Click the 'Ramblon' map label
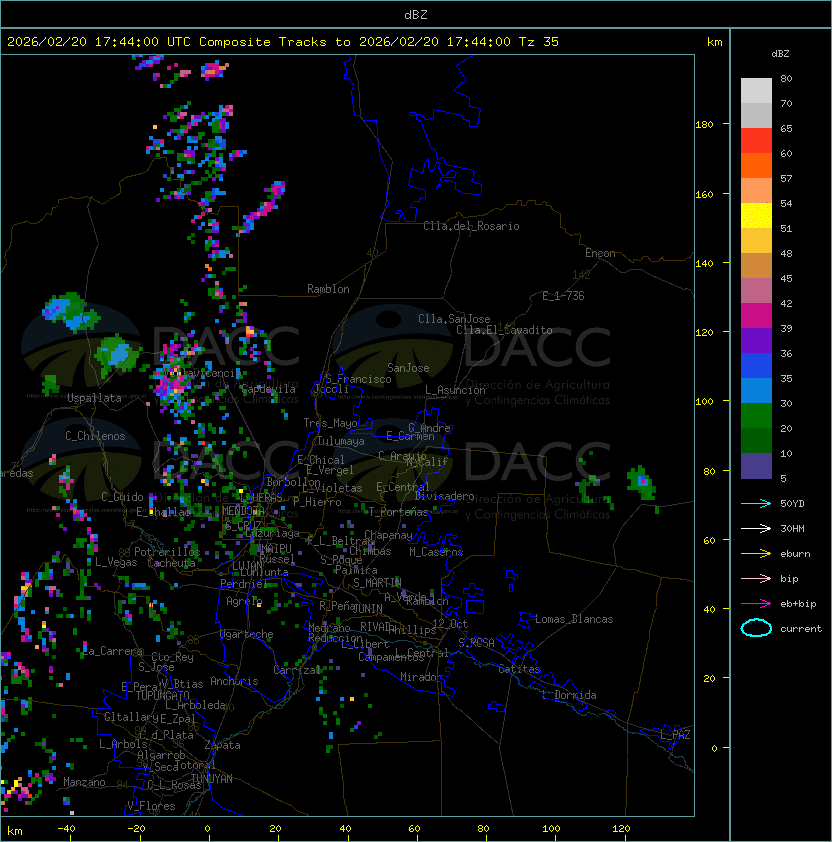Screen dimensions: 832x842 (328, 289)
